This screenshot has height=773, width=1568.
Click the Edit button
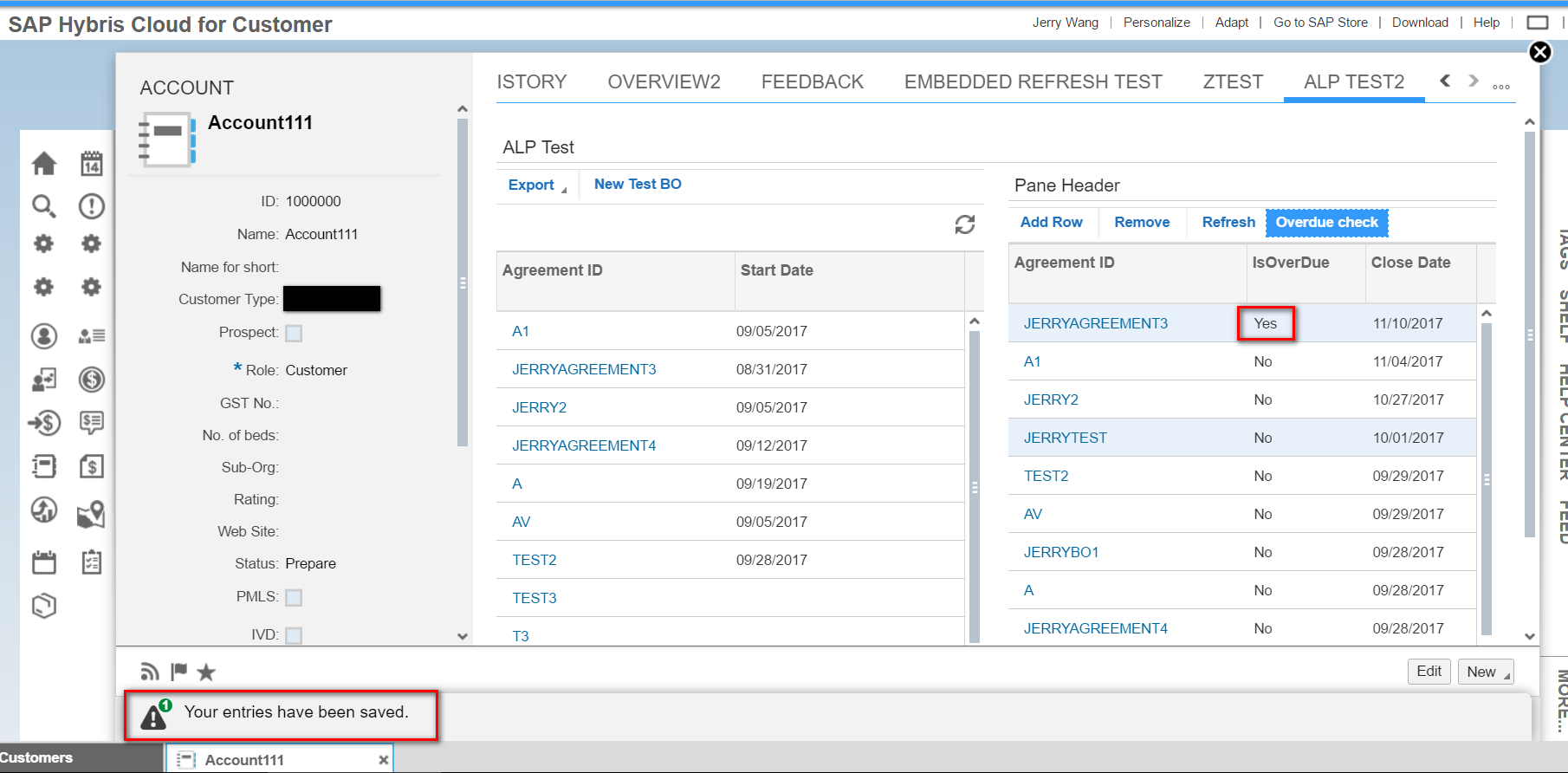click(x=1429, y=671)
